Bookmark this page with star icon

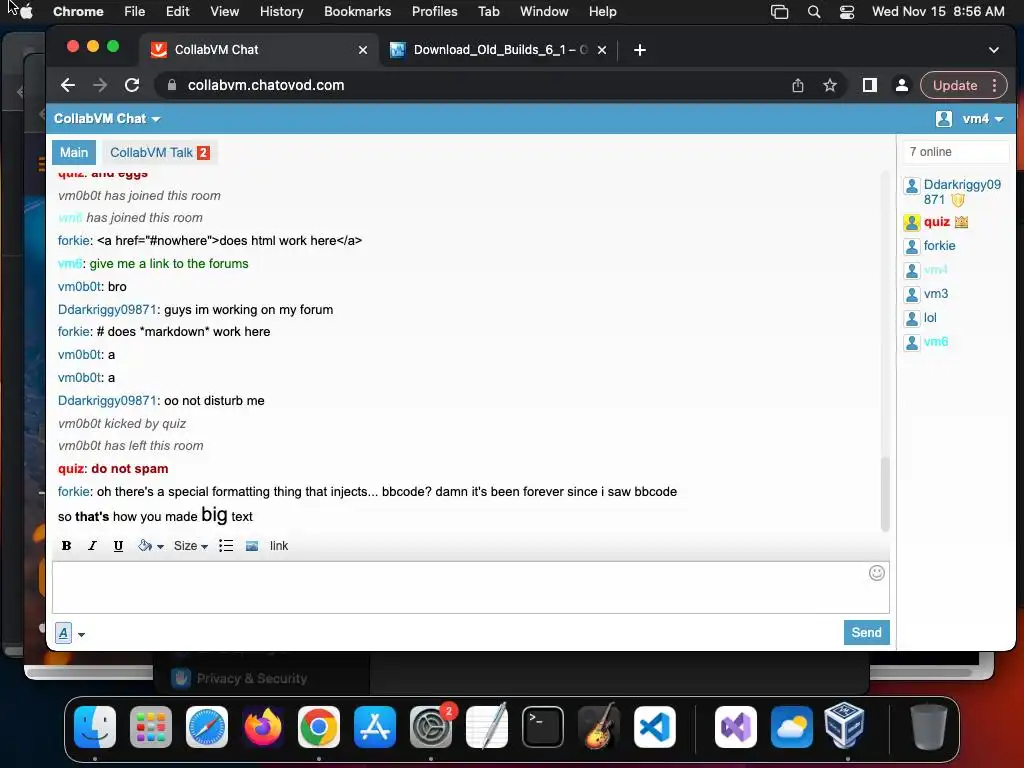830,86
